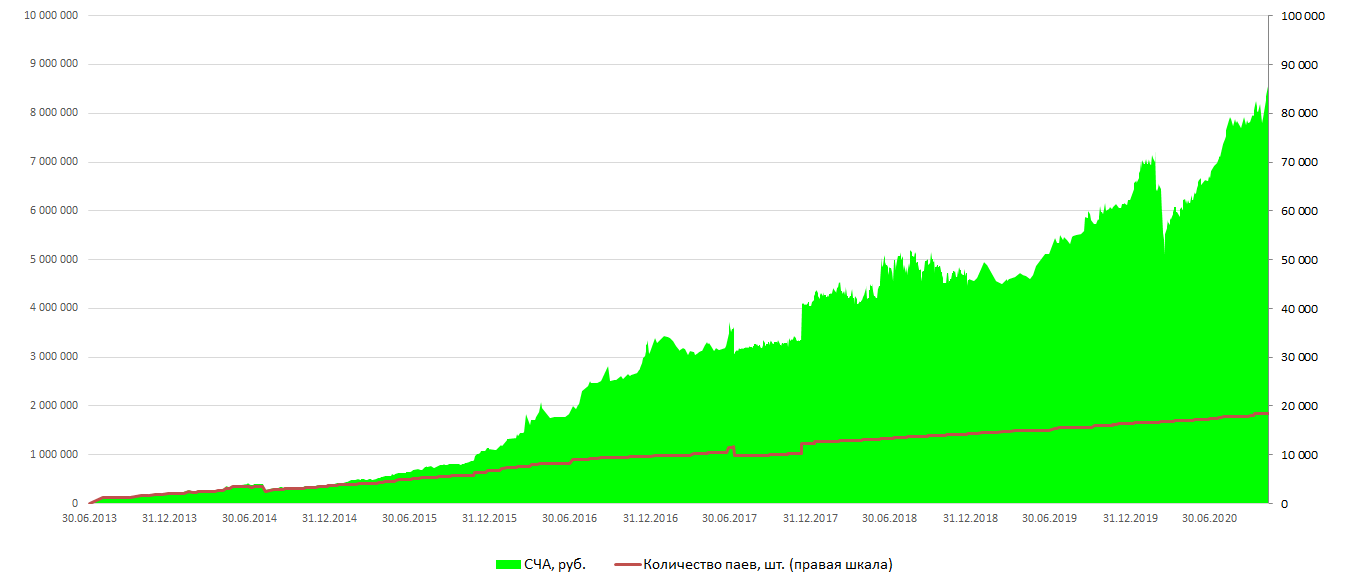Click date label 30.06.2020
Viewport: 1349px width, 580px height.
(x=1210, y=519)
